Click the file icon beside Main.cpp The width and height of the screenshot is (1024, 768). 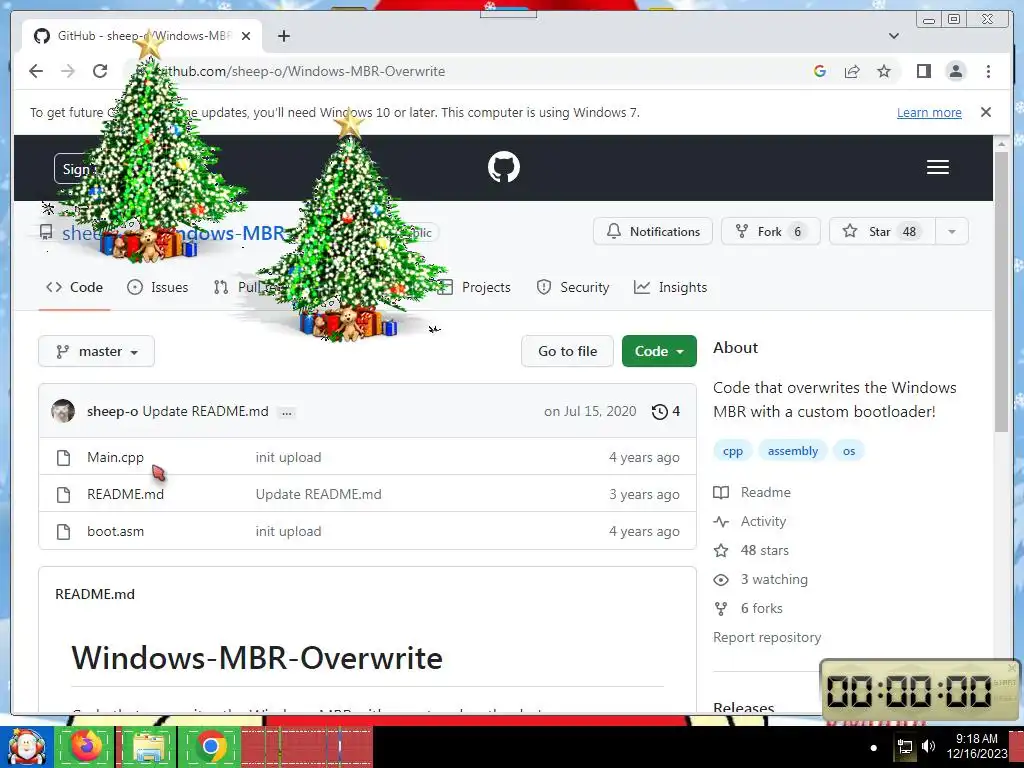[63, 458]
